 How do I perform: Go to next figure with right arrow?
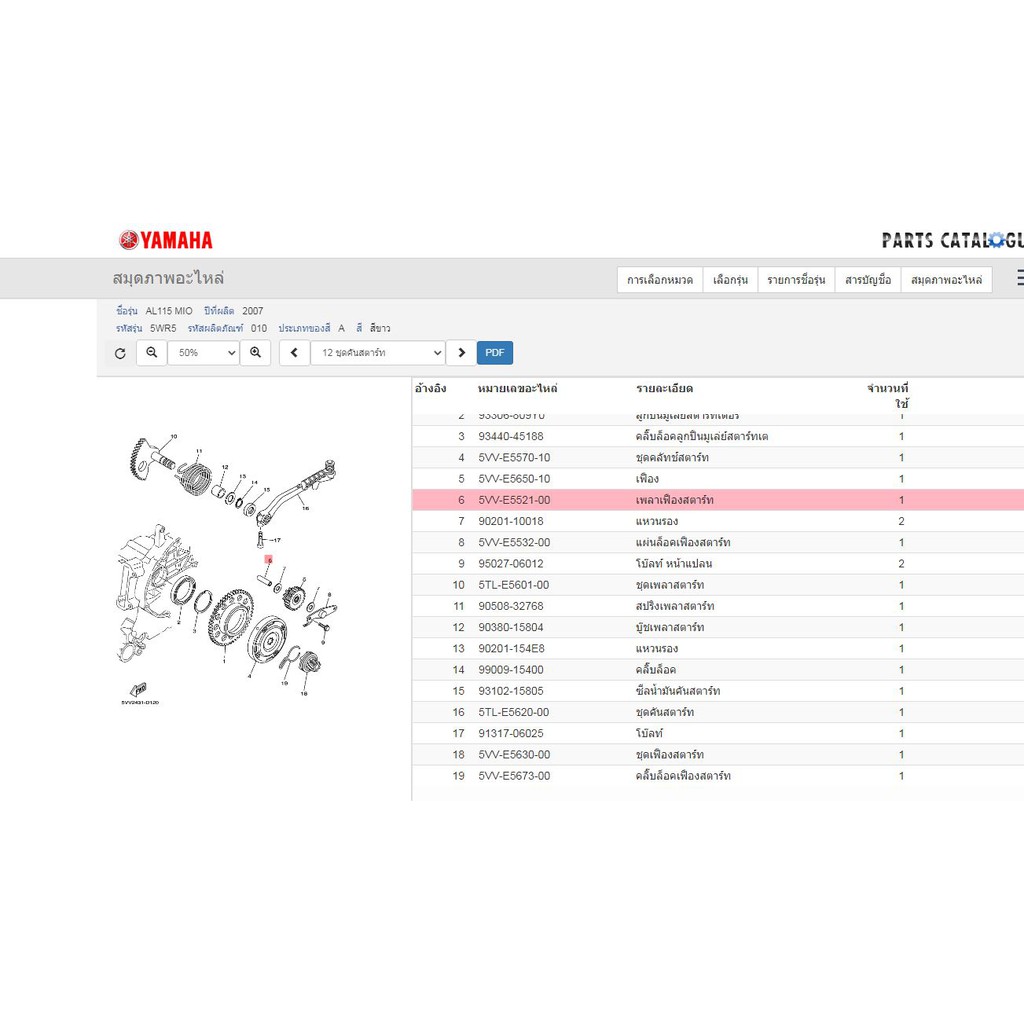pyautogui.click(x=462, y=353)
